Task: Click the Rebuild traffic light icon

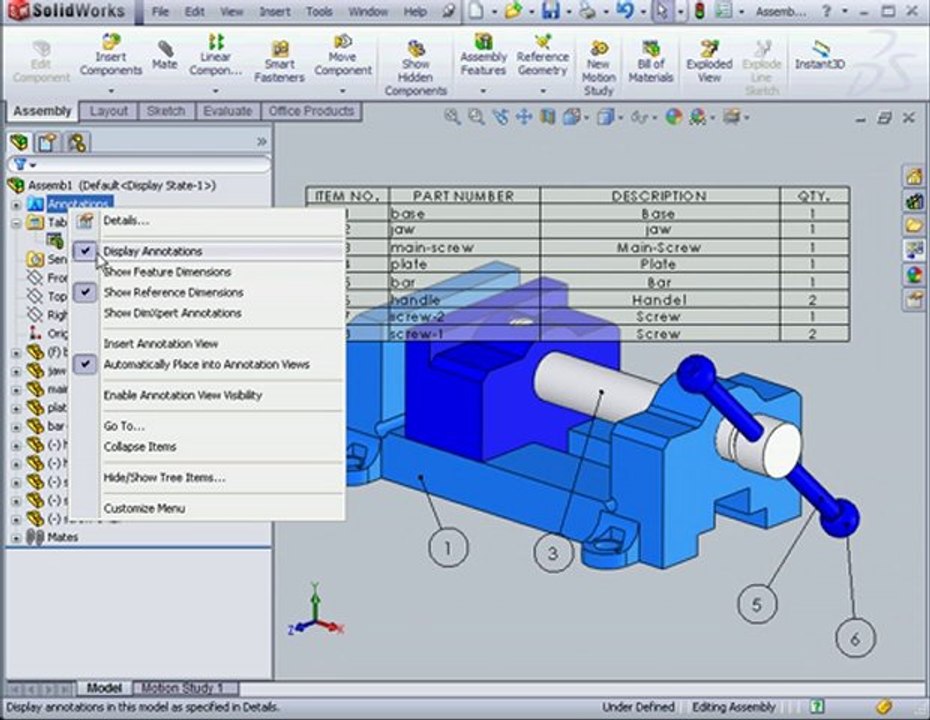Action: click(700, 11)
